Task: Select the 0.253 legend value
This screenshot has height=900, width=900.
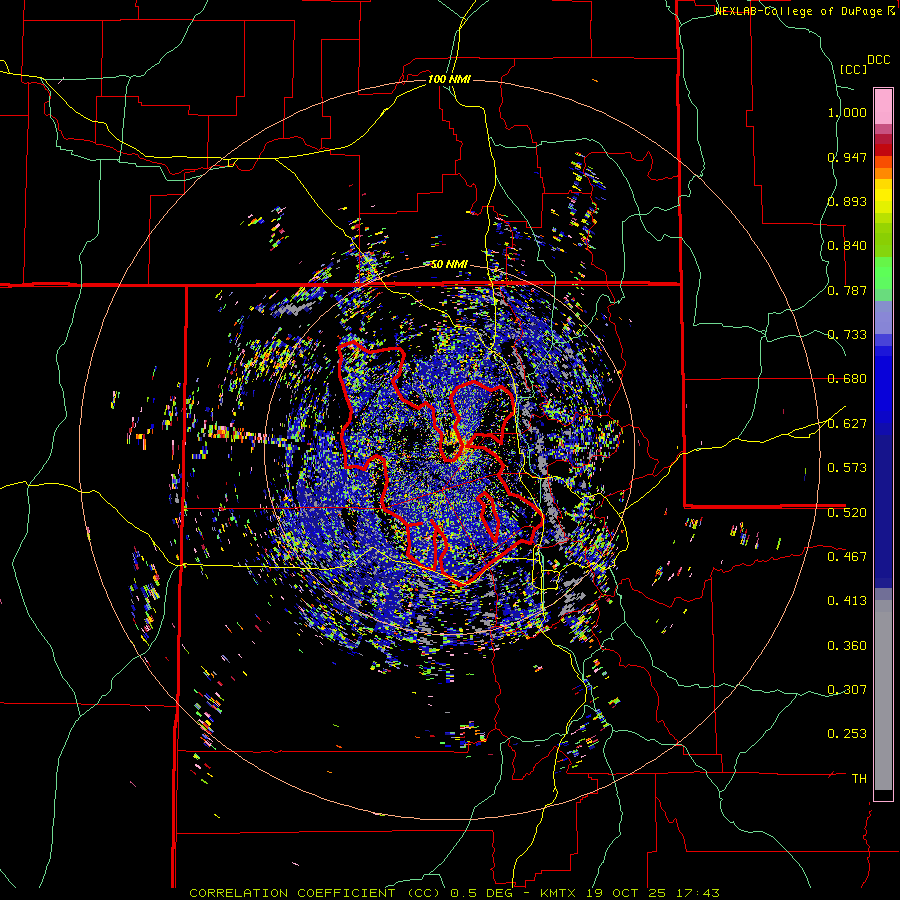Action: point(847,734)
